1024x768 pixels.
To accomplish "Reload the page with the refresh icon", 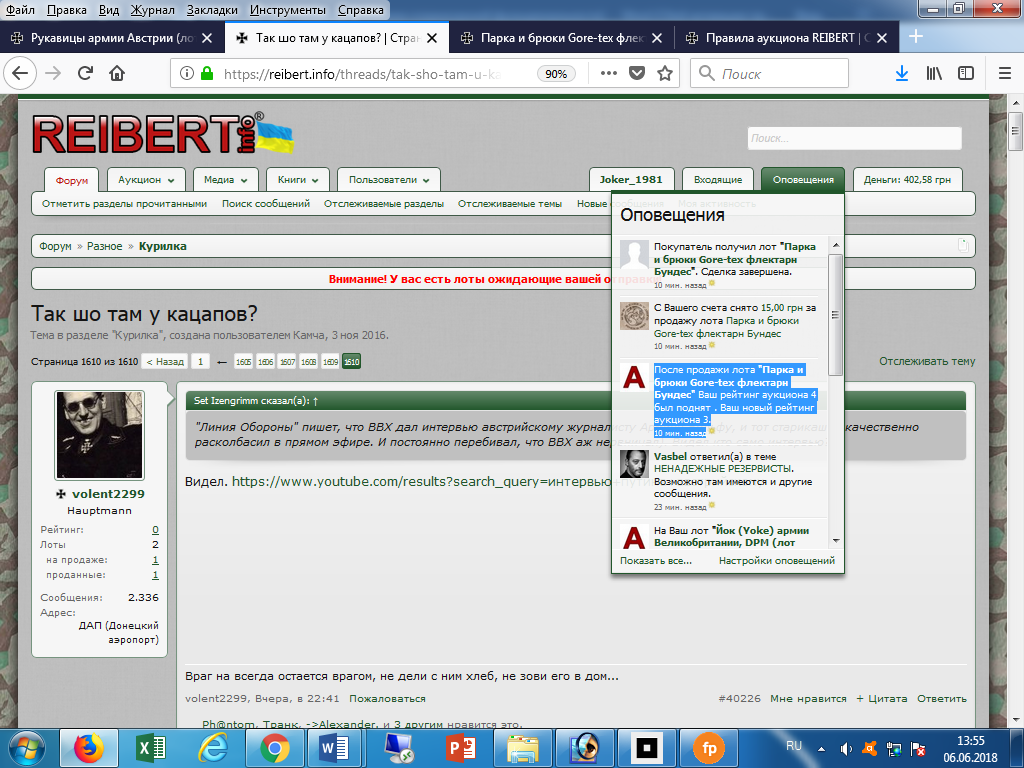I will tap(86, 74).
